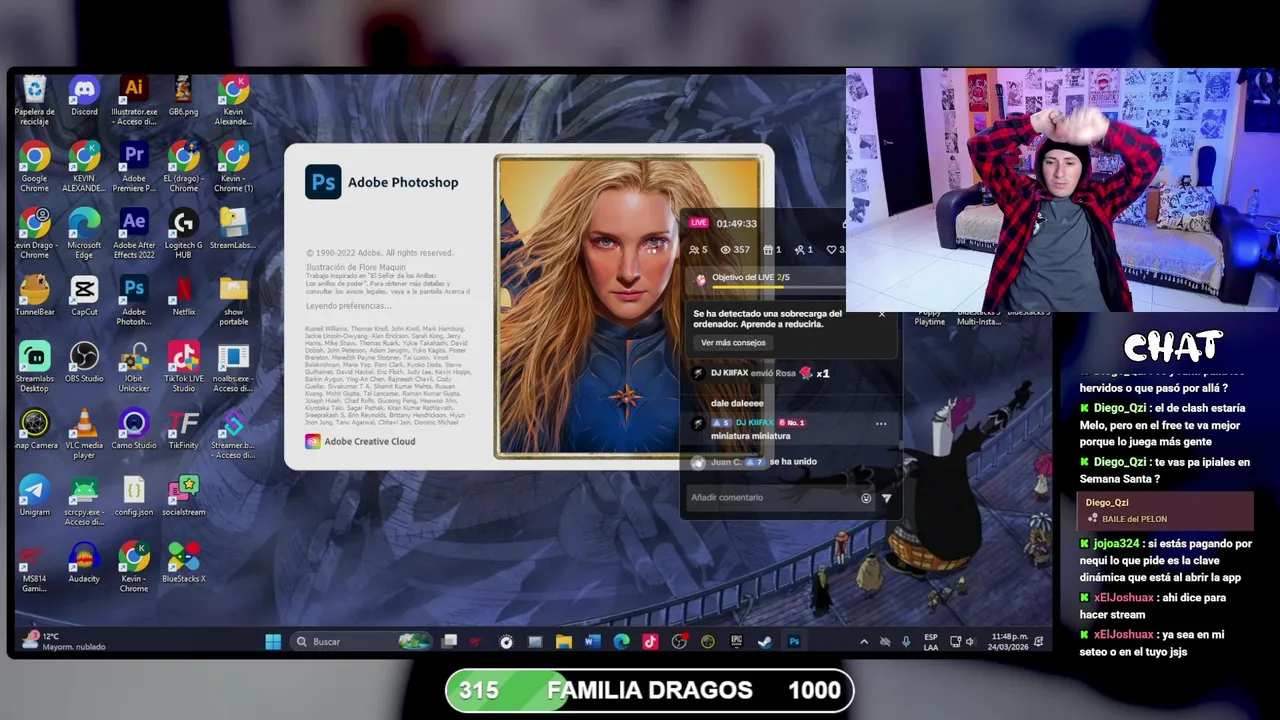Open the Snap Camera desktop shortcut

pos(34,429)
